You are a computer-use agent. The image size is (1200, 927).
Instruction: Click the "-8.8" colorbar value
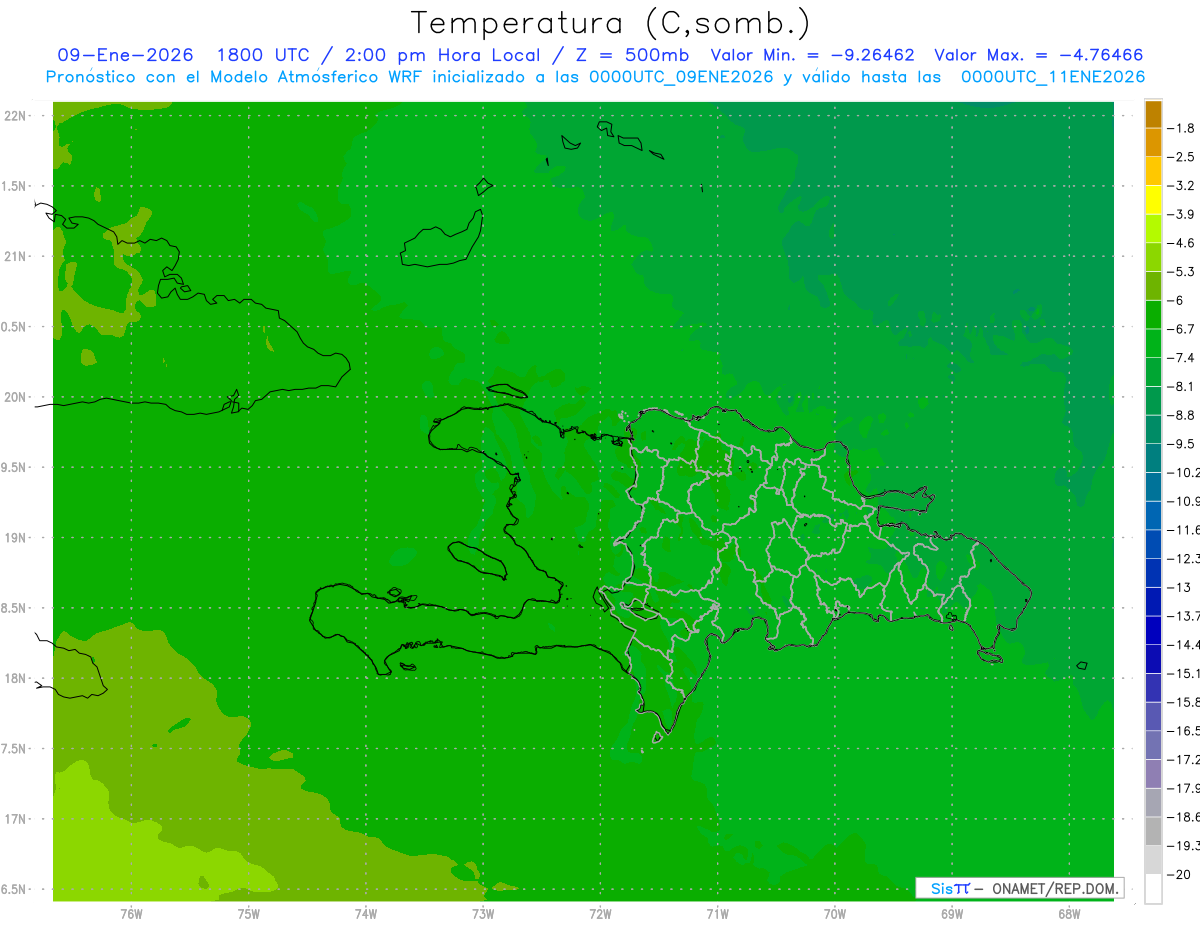pos(1181,415)
